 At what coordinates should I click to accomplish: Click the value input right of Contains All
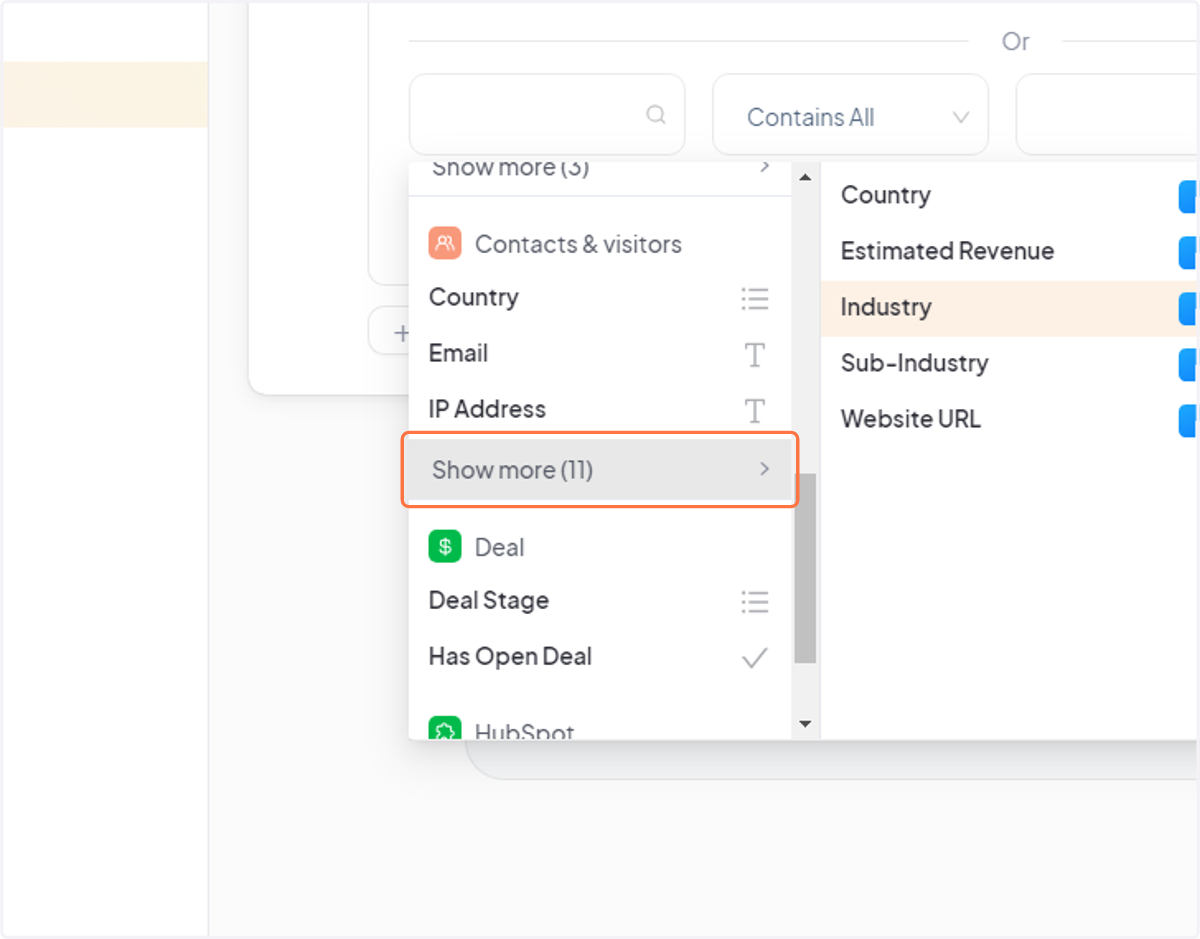pyautogui.click(x=1107, y=115)
